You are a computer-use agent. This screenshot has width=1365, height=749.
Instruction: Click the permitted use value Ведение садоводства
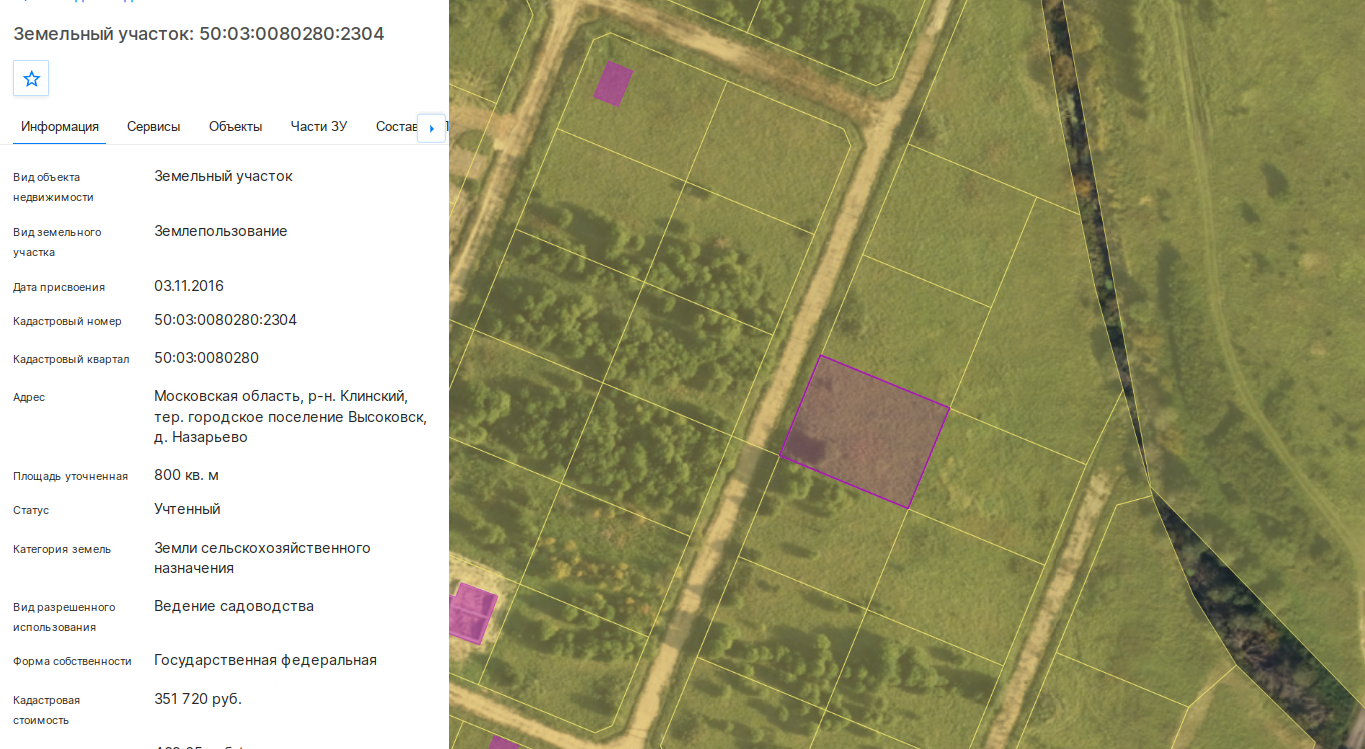pos(234,606)
